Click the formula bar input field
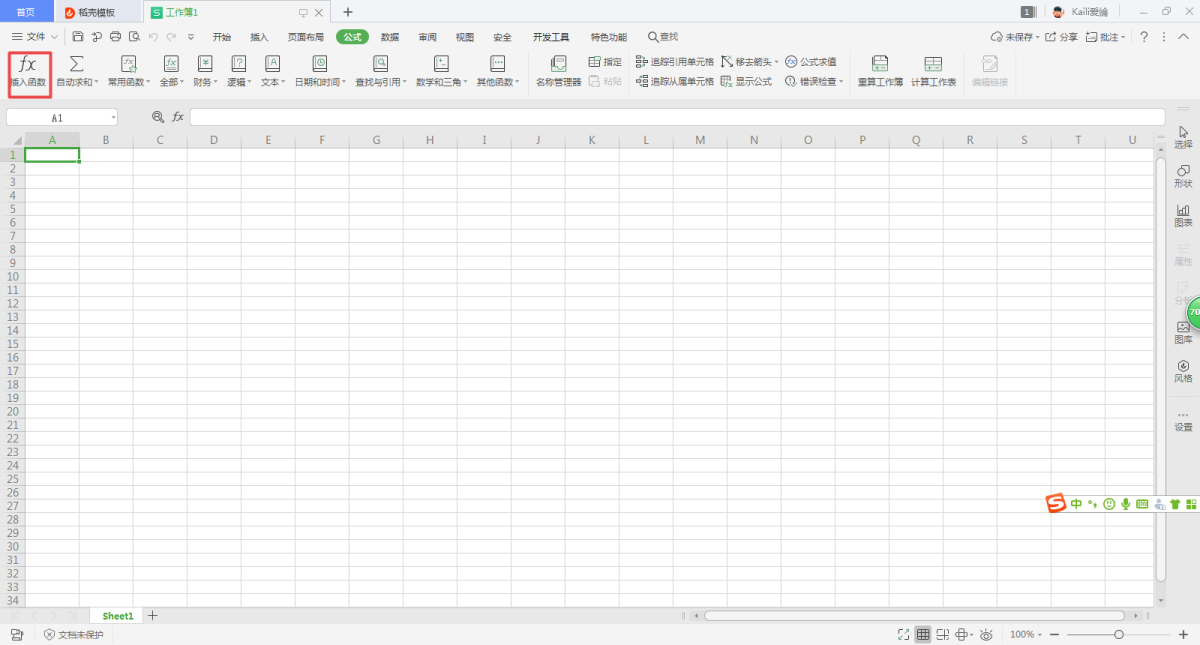Viewport: 1200px width, 645px height. tap(676, 117)
